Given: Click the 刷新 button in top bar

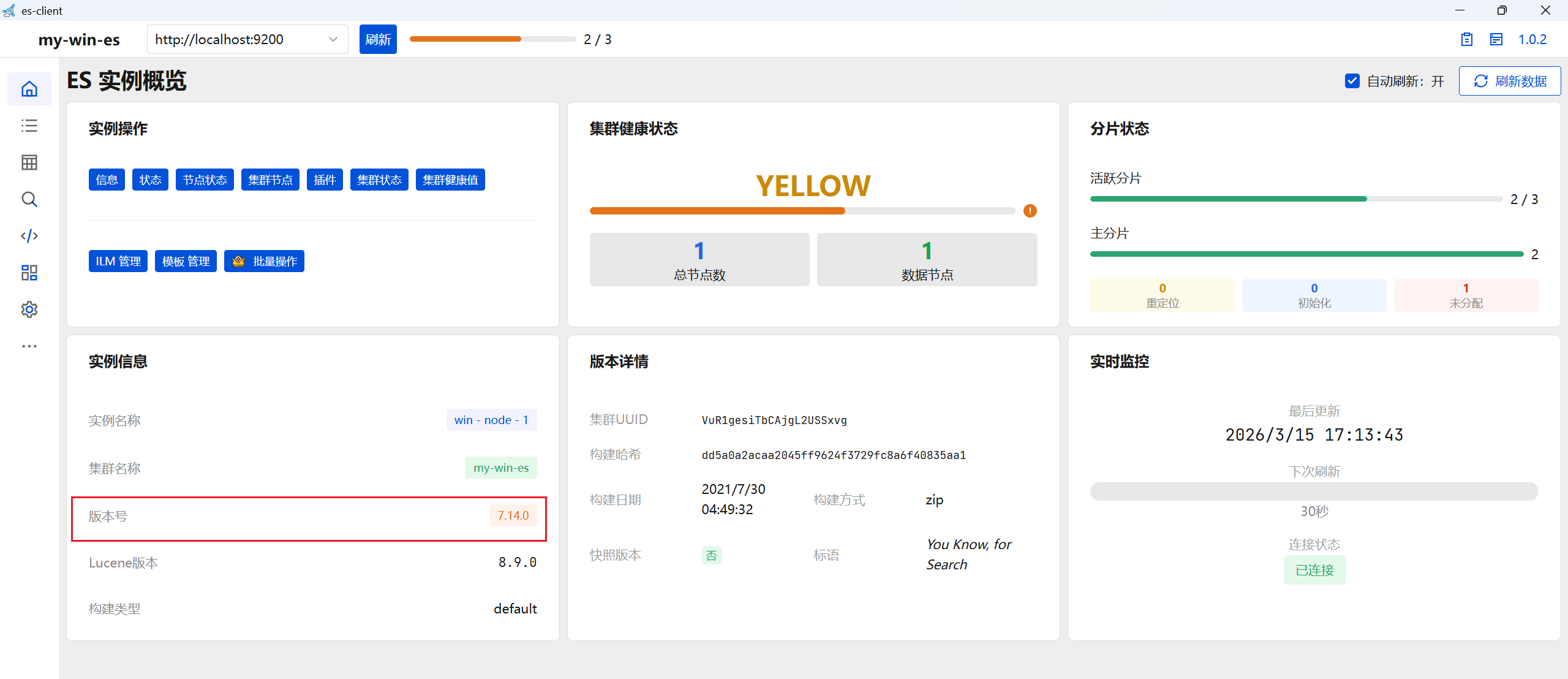Looking at the screenshot, I should pos(377,39).
